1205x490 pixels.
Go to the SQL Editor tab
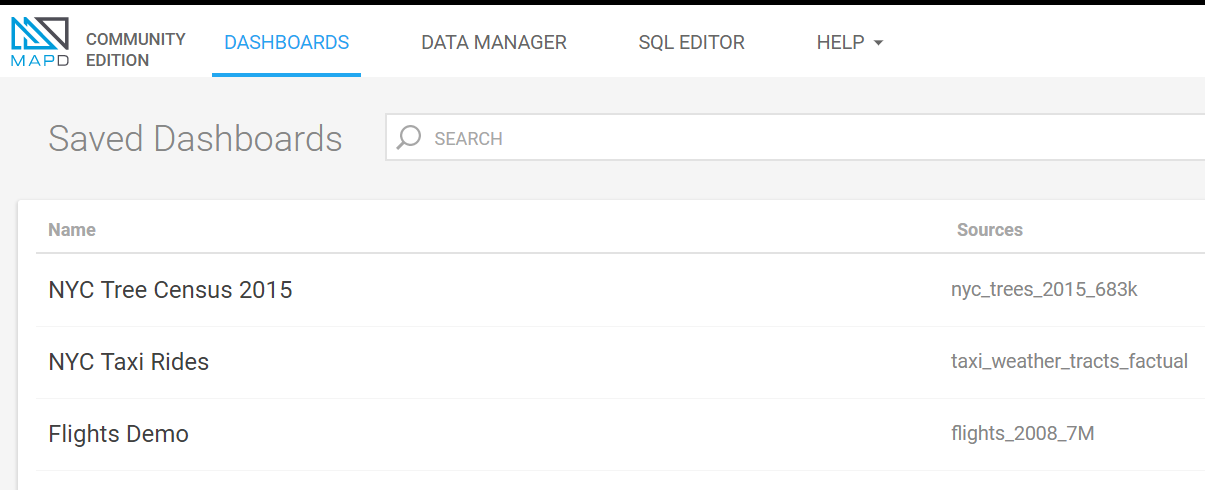[691, 43]
